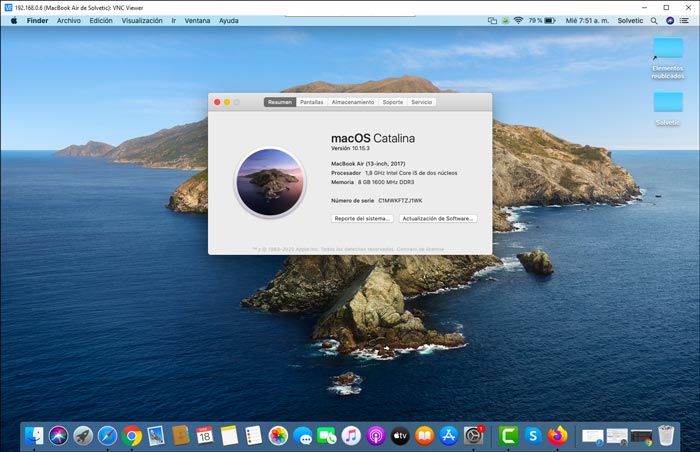
Task: Click menu bar clock Mié 7:51 a. m.
Action: pyautogui.click(x=587, y=21)
